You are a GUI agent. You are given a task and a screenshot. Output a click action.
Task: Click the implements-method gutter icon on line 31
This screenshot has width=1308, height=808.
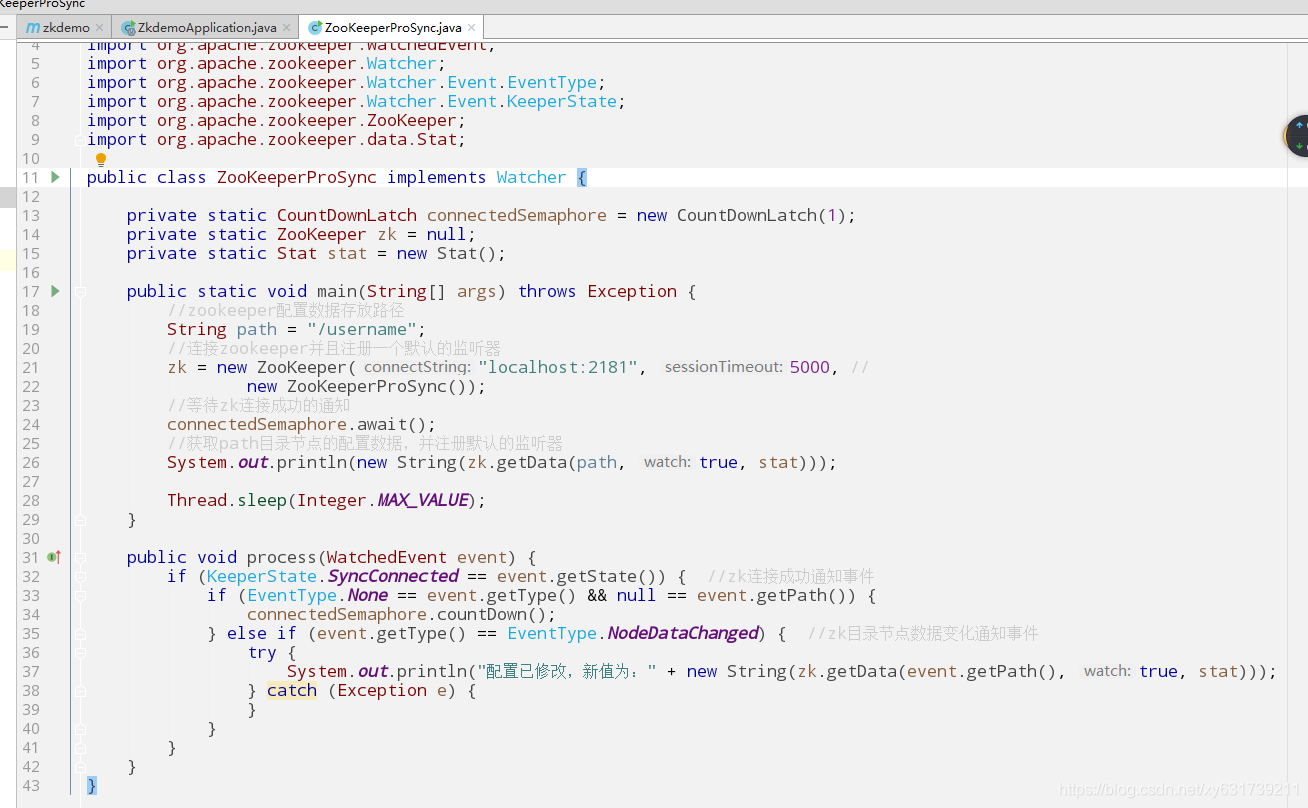(x=55, y=557)
